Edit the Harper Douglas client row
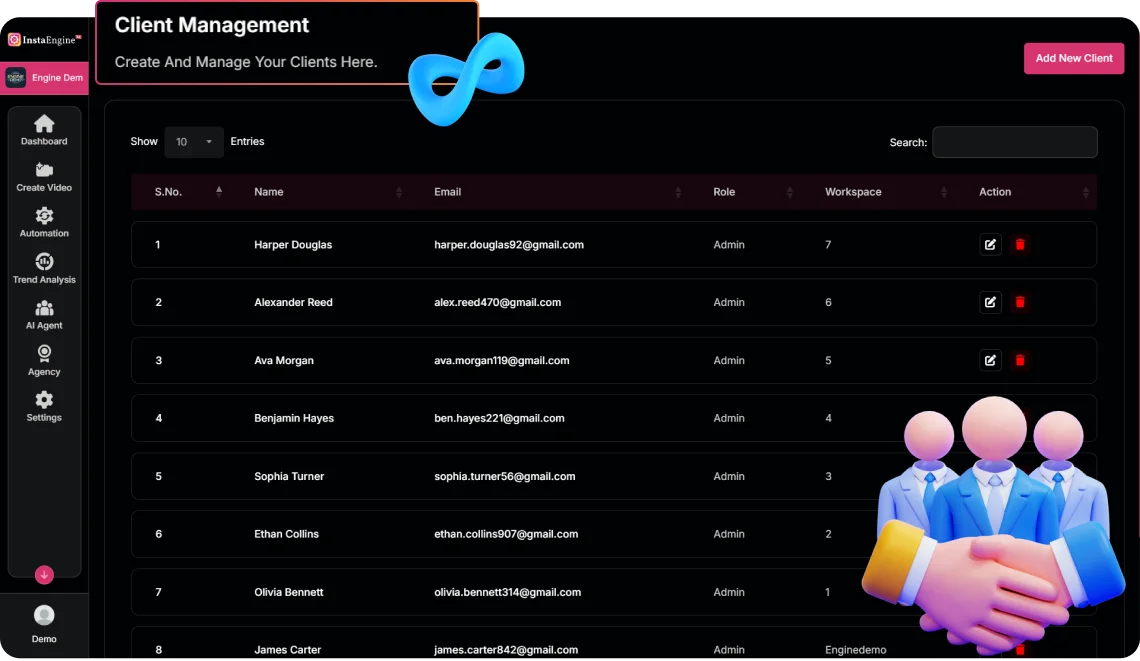1140x661 pixels. (x=990, y=244)
